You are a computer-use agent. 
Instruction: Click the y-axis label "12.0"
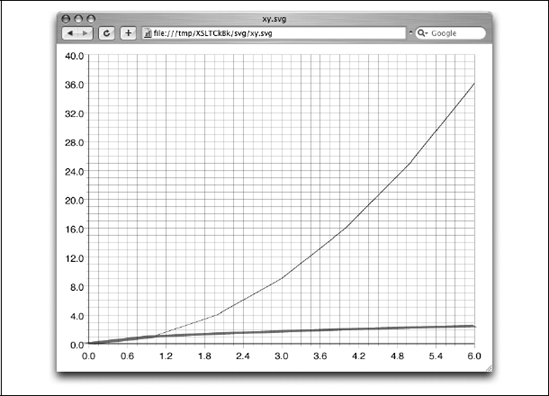74,258
